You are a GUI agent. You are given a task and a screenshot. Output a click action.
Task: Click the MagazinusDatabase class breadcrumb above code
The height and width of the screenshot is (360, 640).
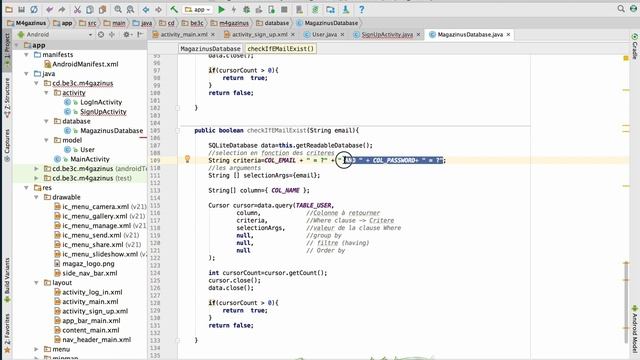pos(210,49)
